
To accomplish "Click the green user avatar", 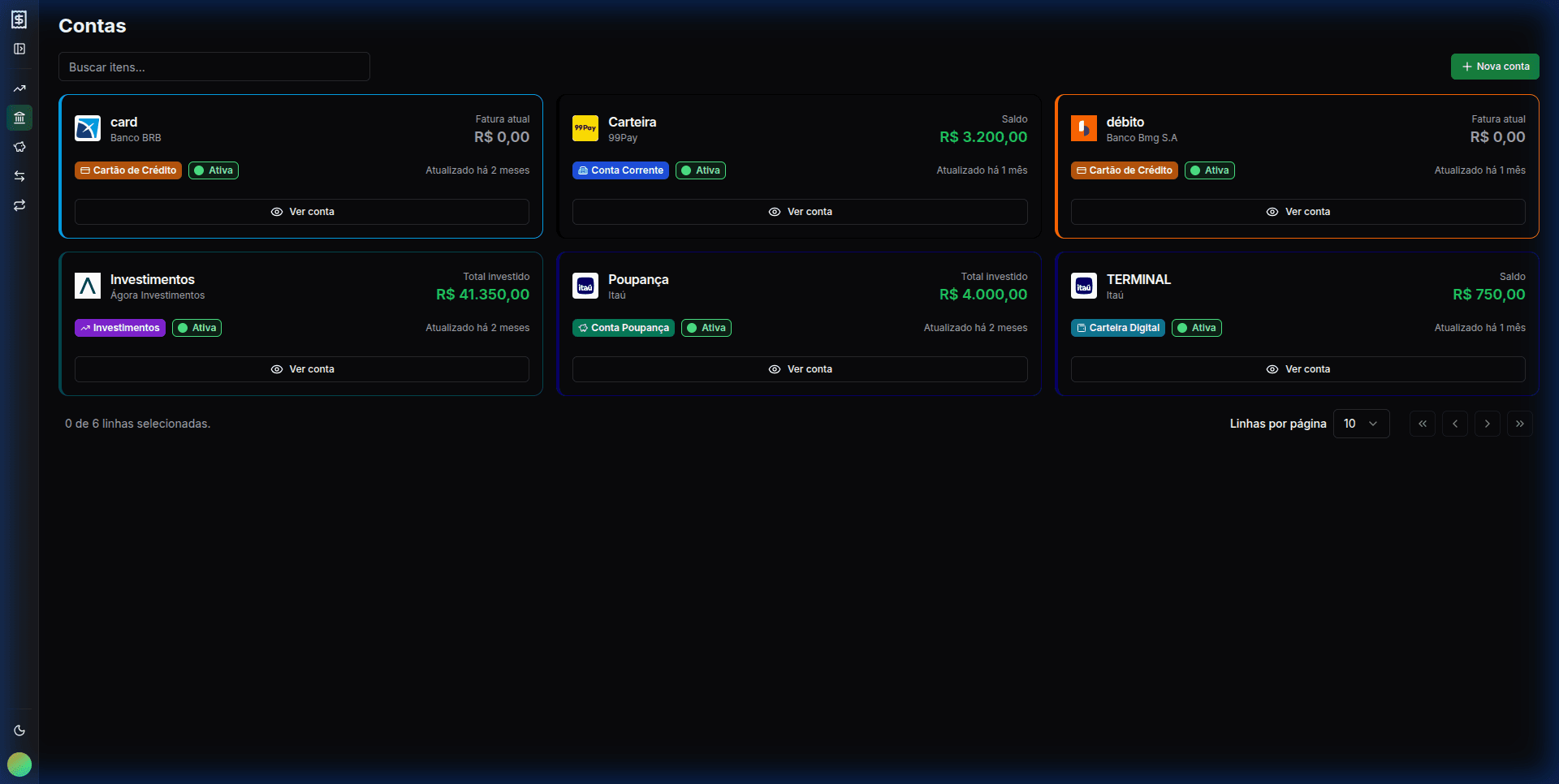I will coord(19,765).
